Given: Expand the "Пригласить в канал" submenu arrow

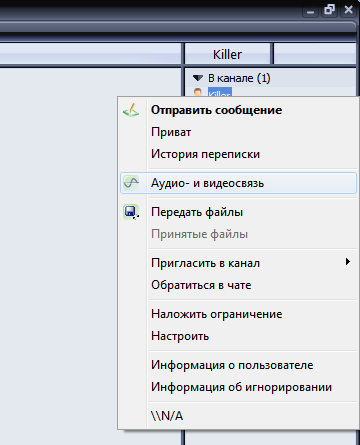Looking at the screenshot, I should click(x=348, y=262).
